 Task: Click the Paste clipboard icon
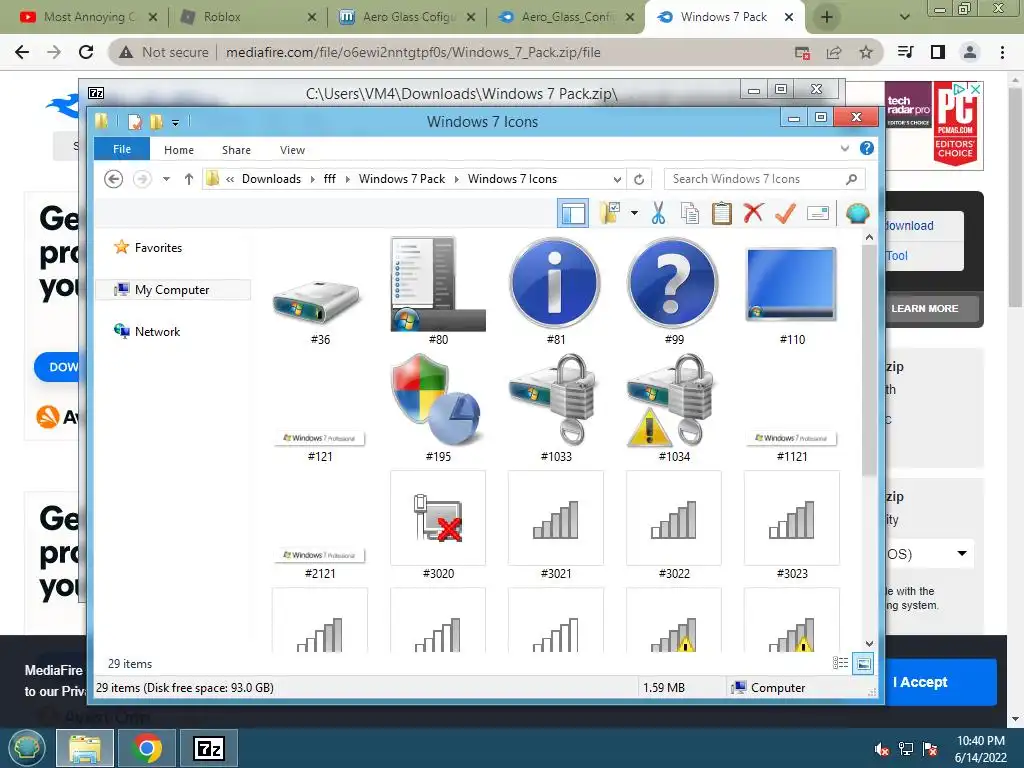coord(721,213)
